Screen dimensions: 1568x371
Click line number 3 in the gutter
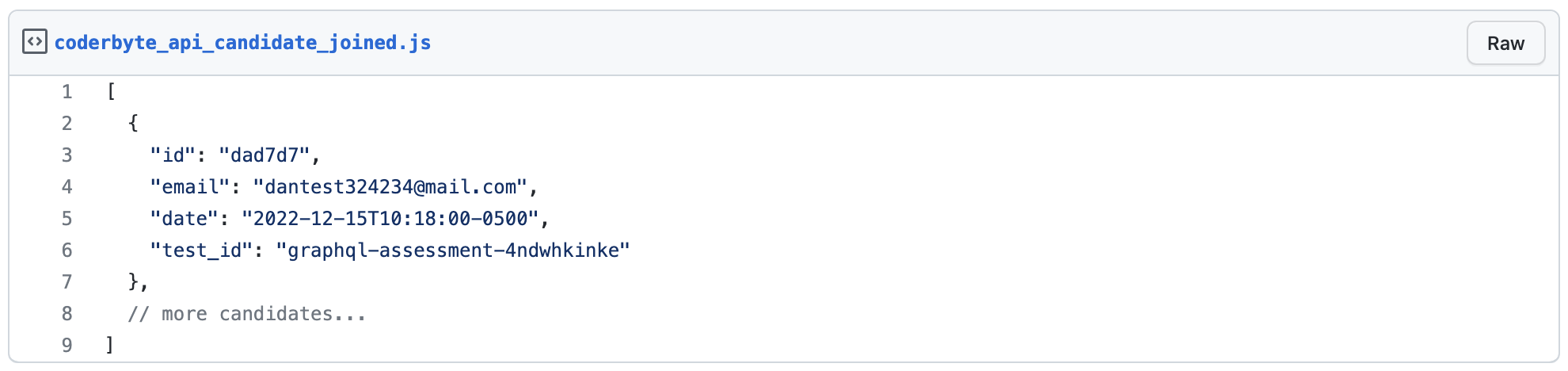(x=67, y=155)
